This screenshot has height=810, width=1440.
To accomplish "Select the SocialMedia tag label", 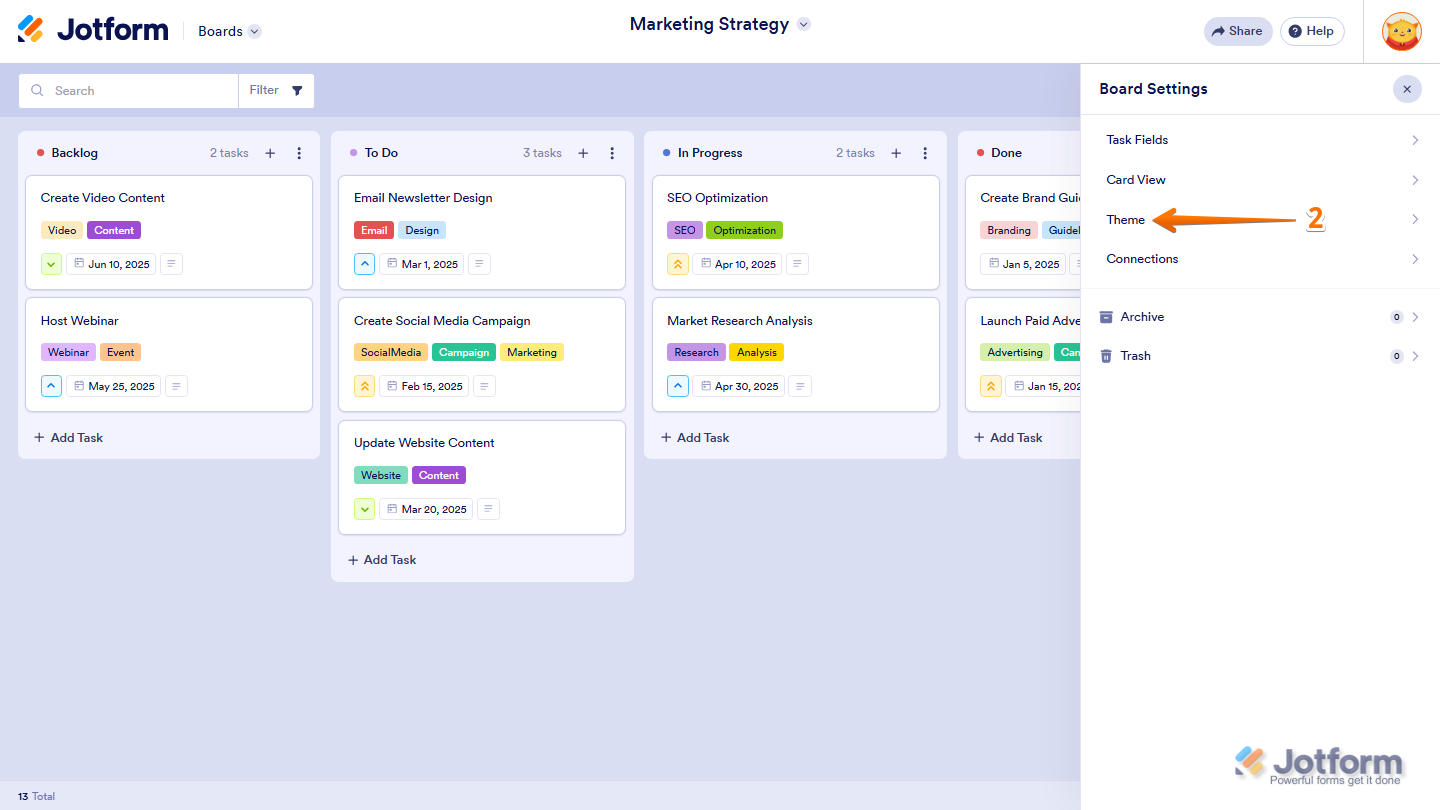I will point(391,352).
